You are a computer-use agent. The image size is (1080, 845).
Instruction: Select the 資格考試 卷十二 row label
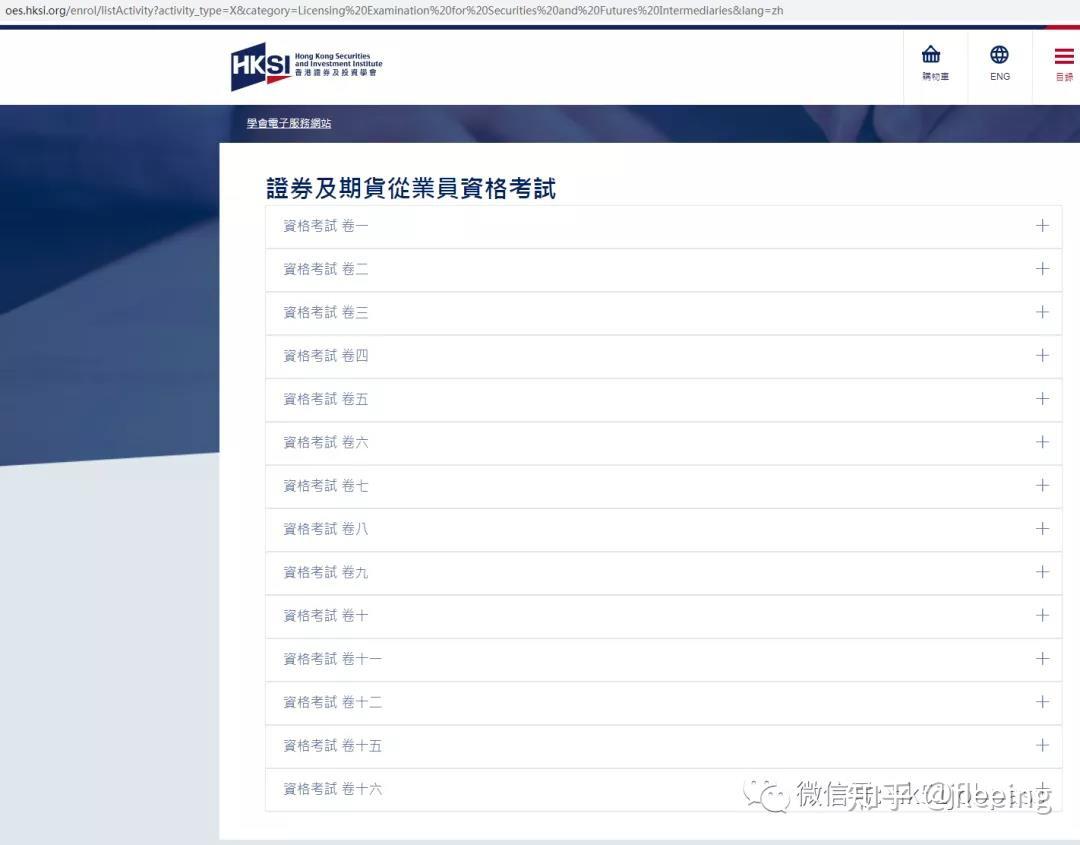coord(333,702)
